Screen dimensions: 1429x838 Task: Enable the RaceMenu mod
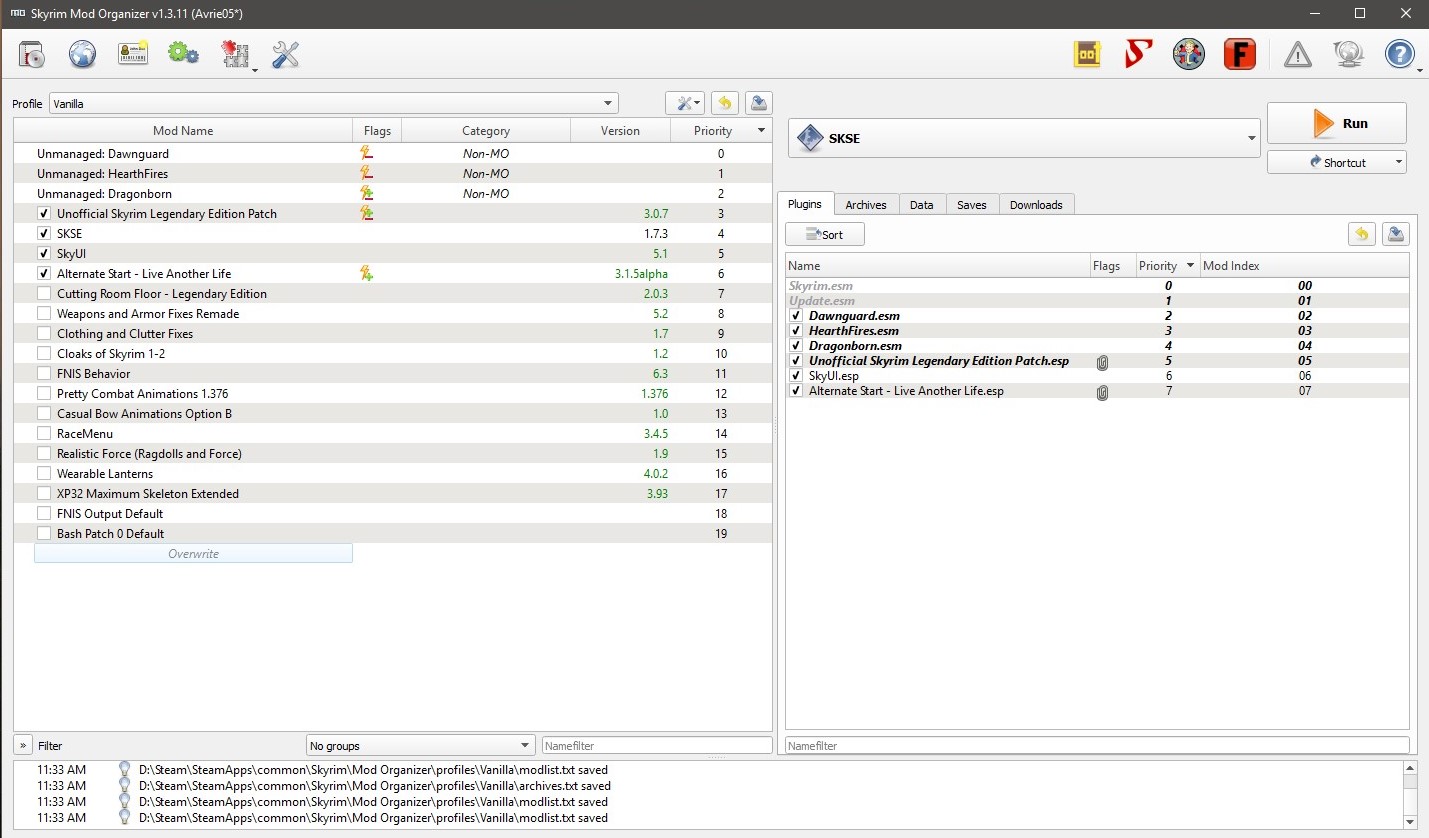pyautogui.click(x=44, y=434)
